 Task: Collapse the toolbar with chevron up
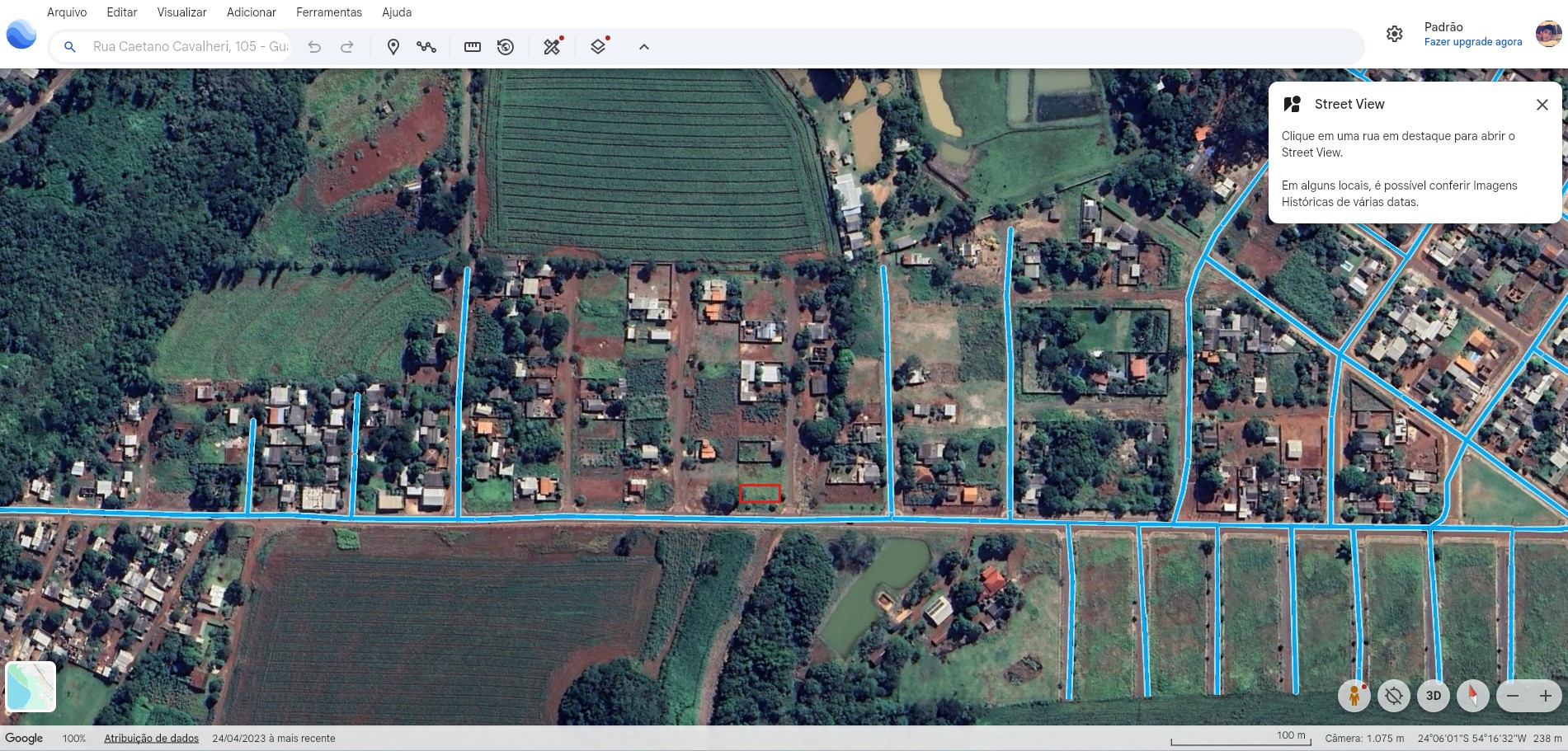tap(644, 47)
